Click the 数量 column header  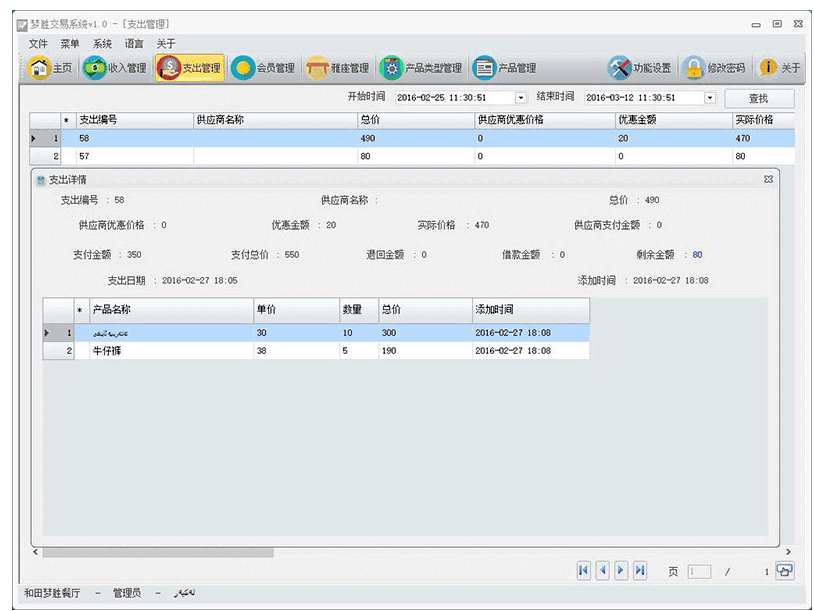pyautogui.click(x=359, y=310)
